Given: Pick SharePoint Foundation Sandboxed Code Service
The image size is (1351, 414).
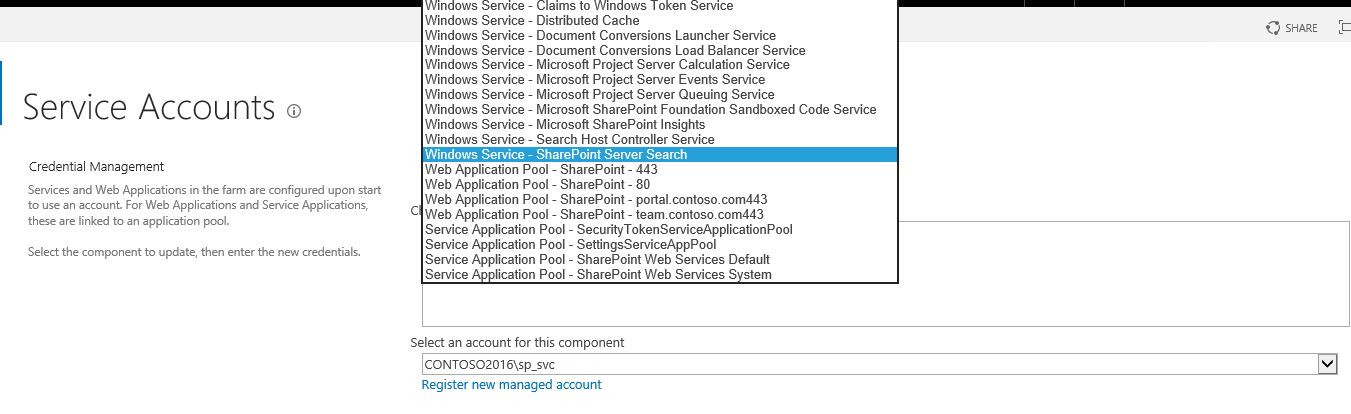Looking at the screenshot, I should click(659, 110).
